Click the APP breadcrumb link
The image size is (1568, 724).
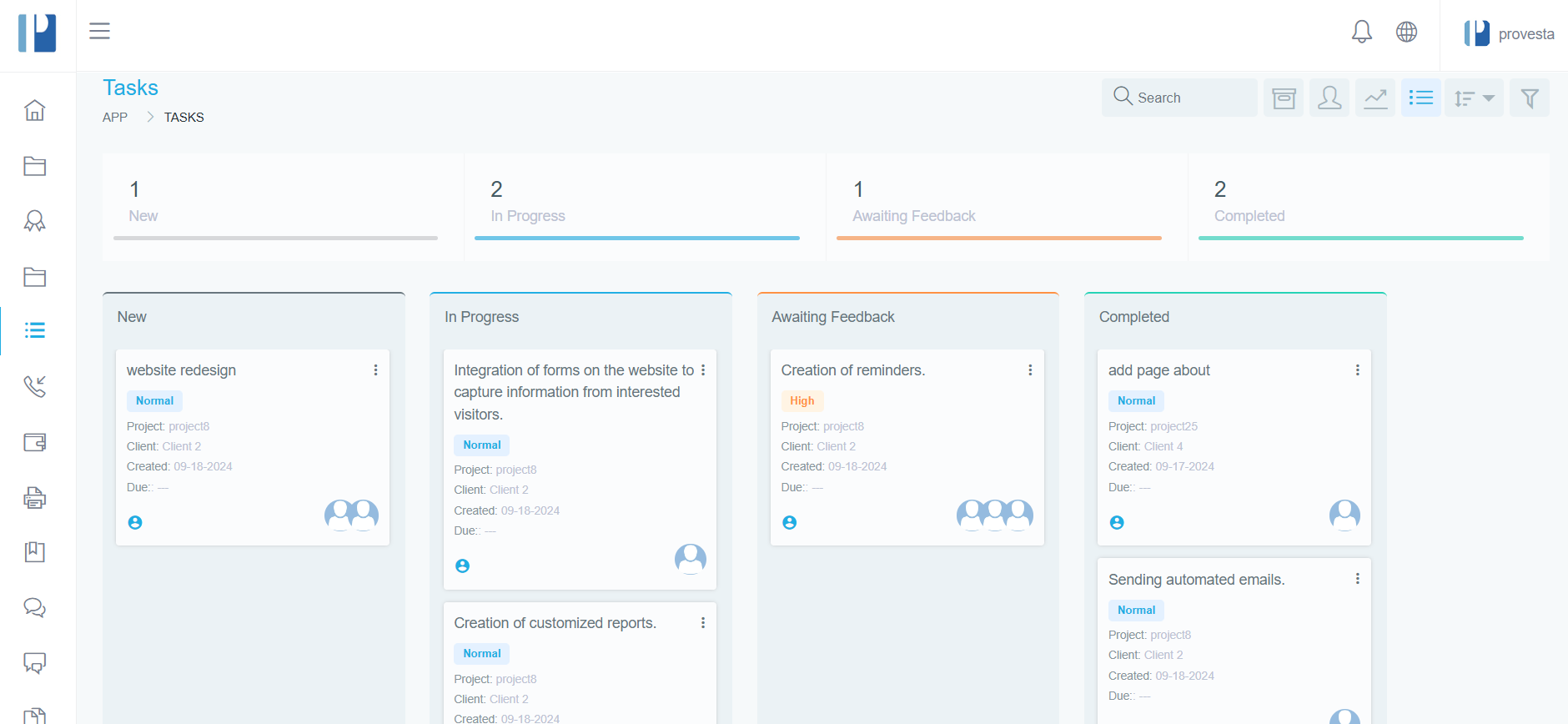point(115,118)
